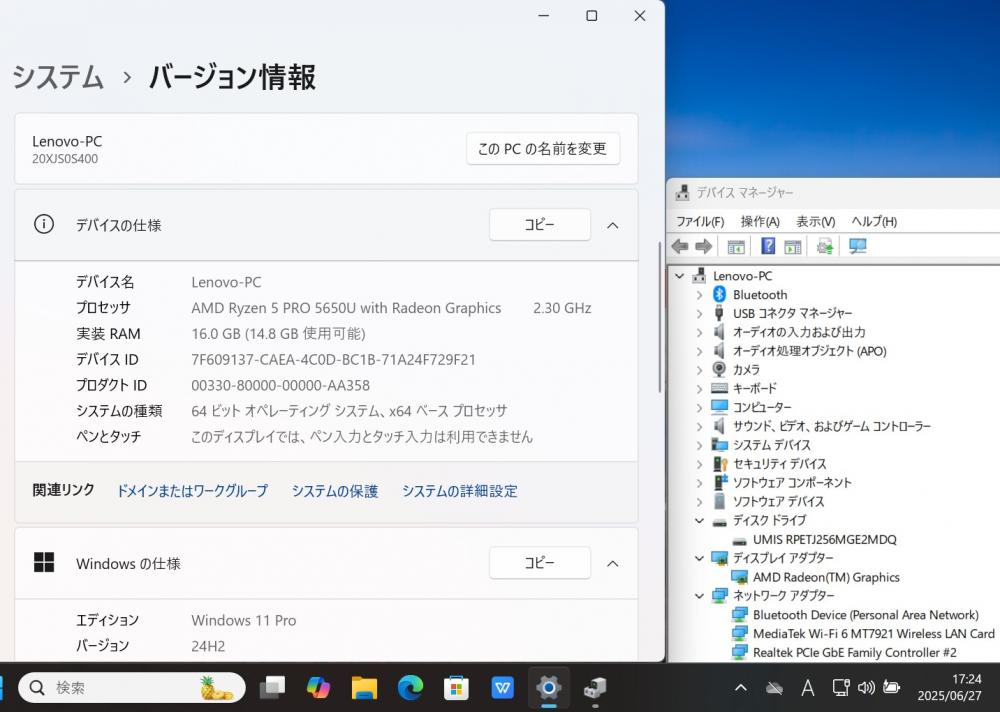Click the camera category icon in Device Manager
1000x712 pixels.
pos(719,369)
